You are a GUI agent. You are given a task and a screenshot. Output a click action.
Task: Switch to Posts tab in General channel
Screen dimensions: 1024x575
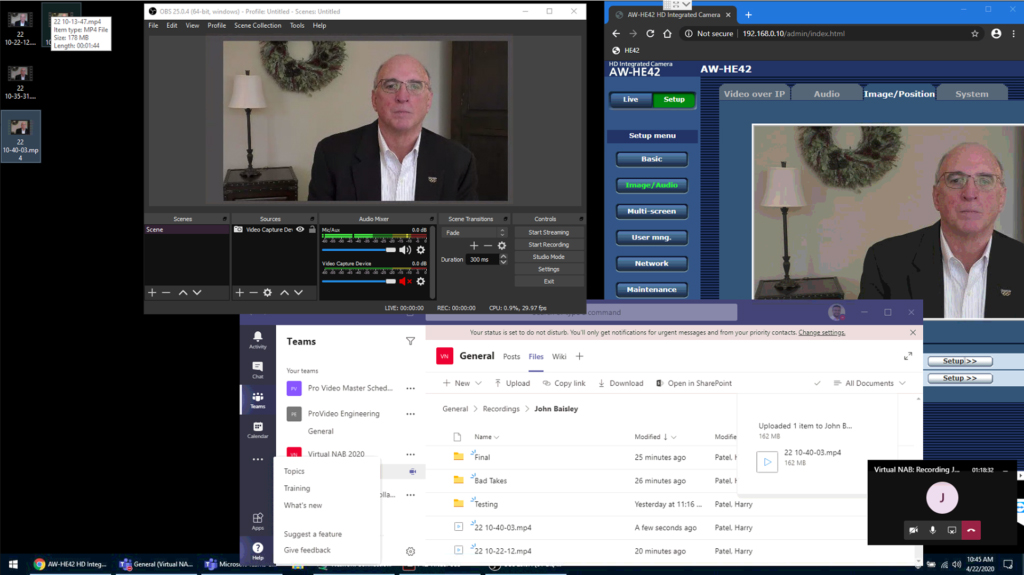click(511, 357)
